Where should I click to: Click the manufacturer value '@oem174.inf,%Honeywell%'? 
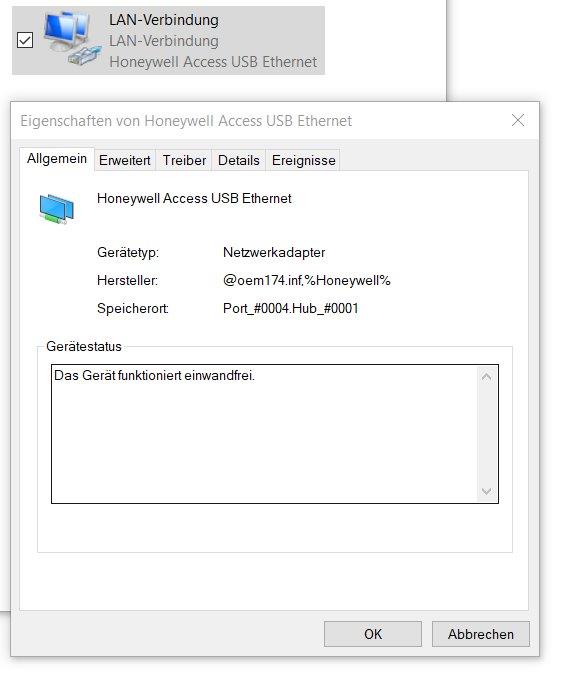(x=307, y=280)
